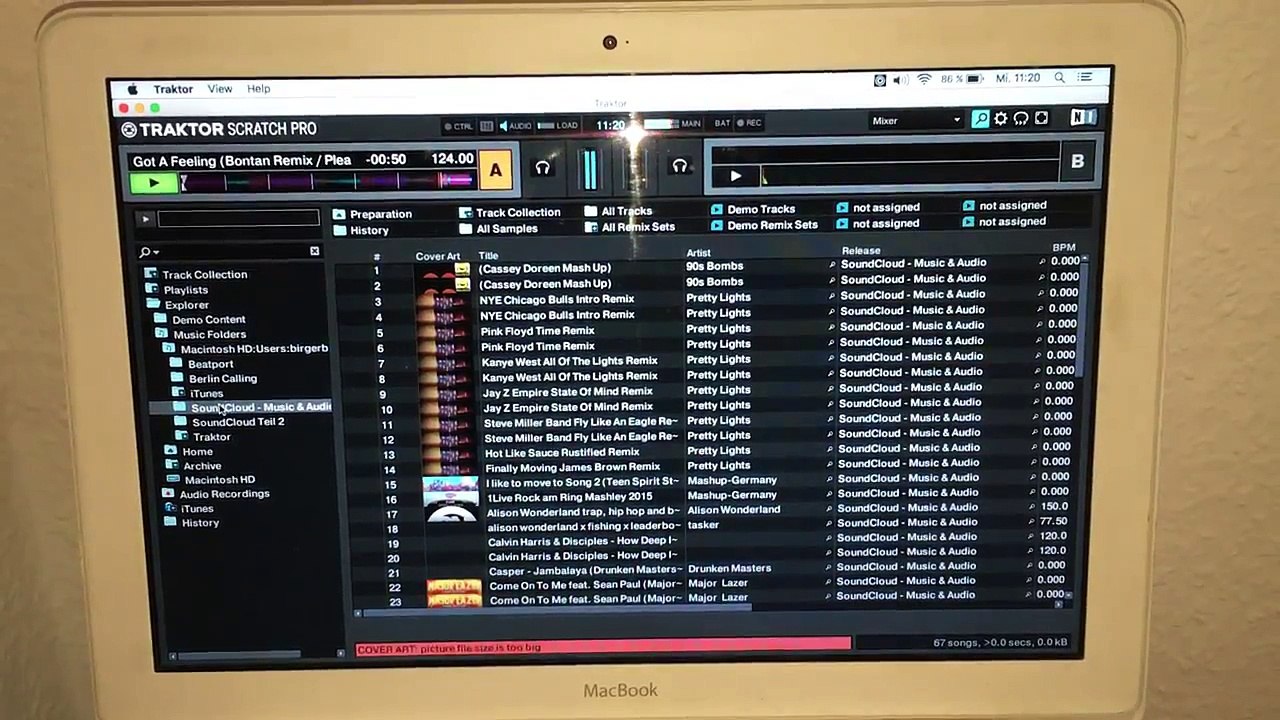Open Track Collection favorite shortcut
The height and width of the screenshot is (720, 1280).
(x=510, y=212)
